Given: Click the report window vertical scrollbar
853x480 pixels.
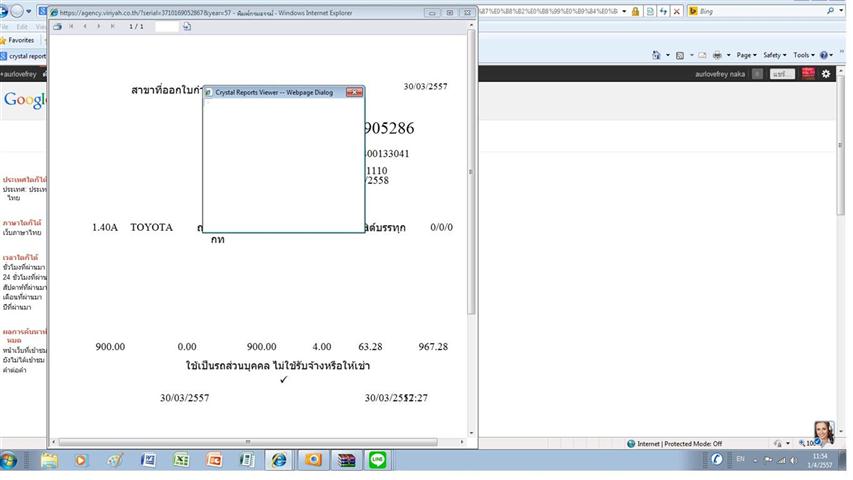Looking at the screenshot, I should 471,171.
